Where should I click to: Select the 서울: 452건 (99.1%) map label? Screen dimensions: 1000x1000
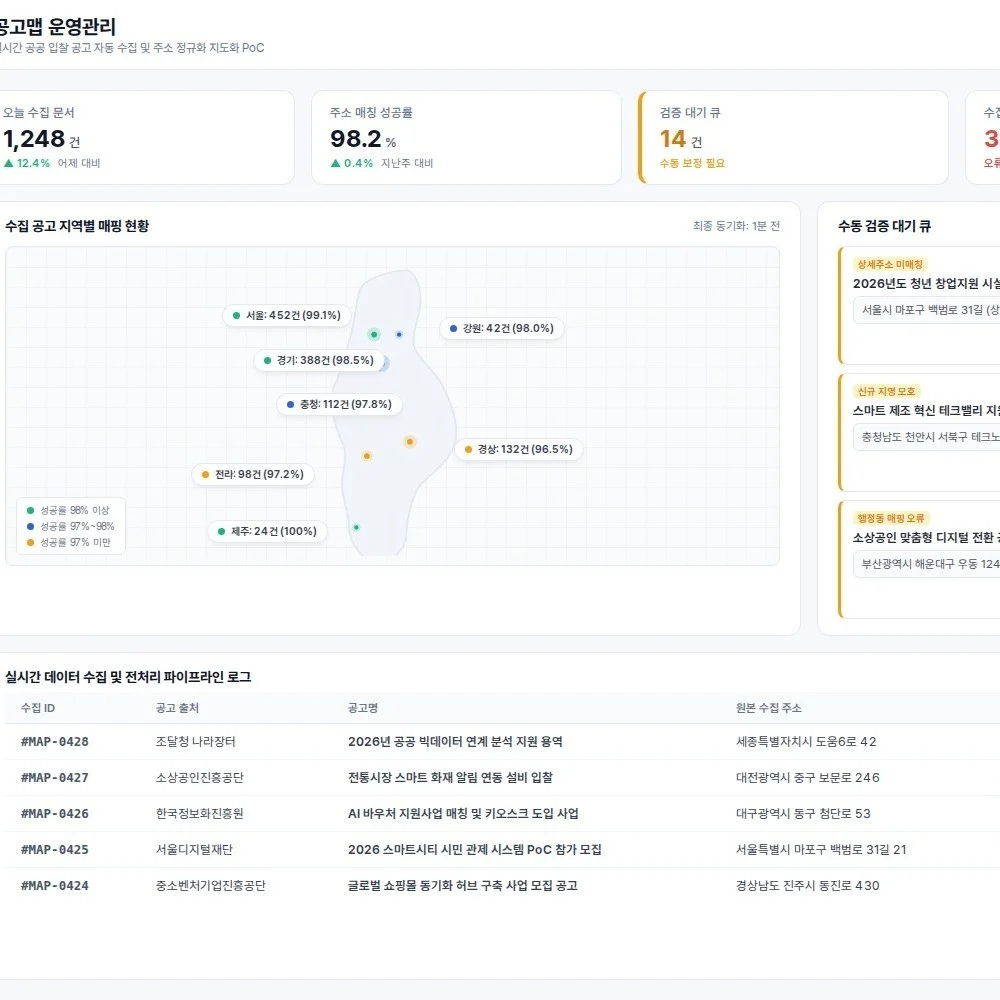[x=287, y=315]
